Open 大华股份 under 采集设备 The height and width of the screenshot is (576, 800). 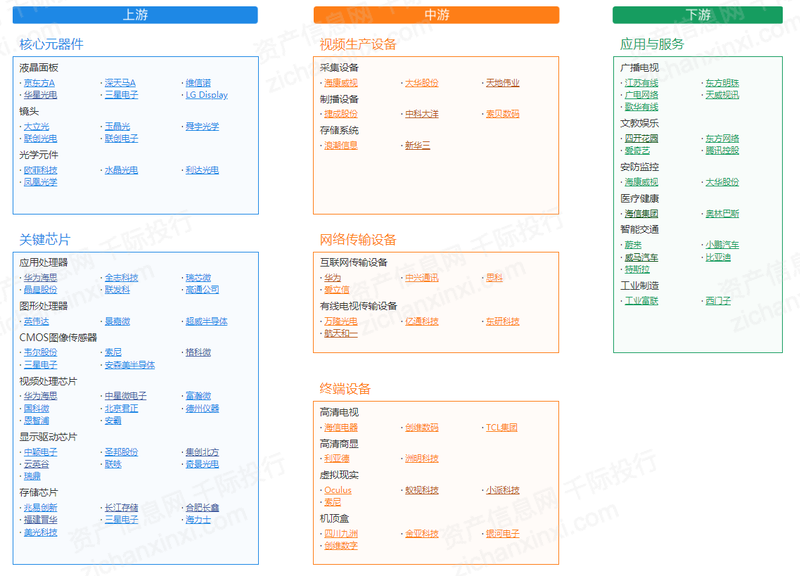[x=422, y=83]
